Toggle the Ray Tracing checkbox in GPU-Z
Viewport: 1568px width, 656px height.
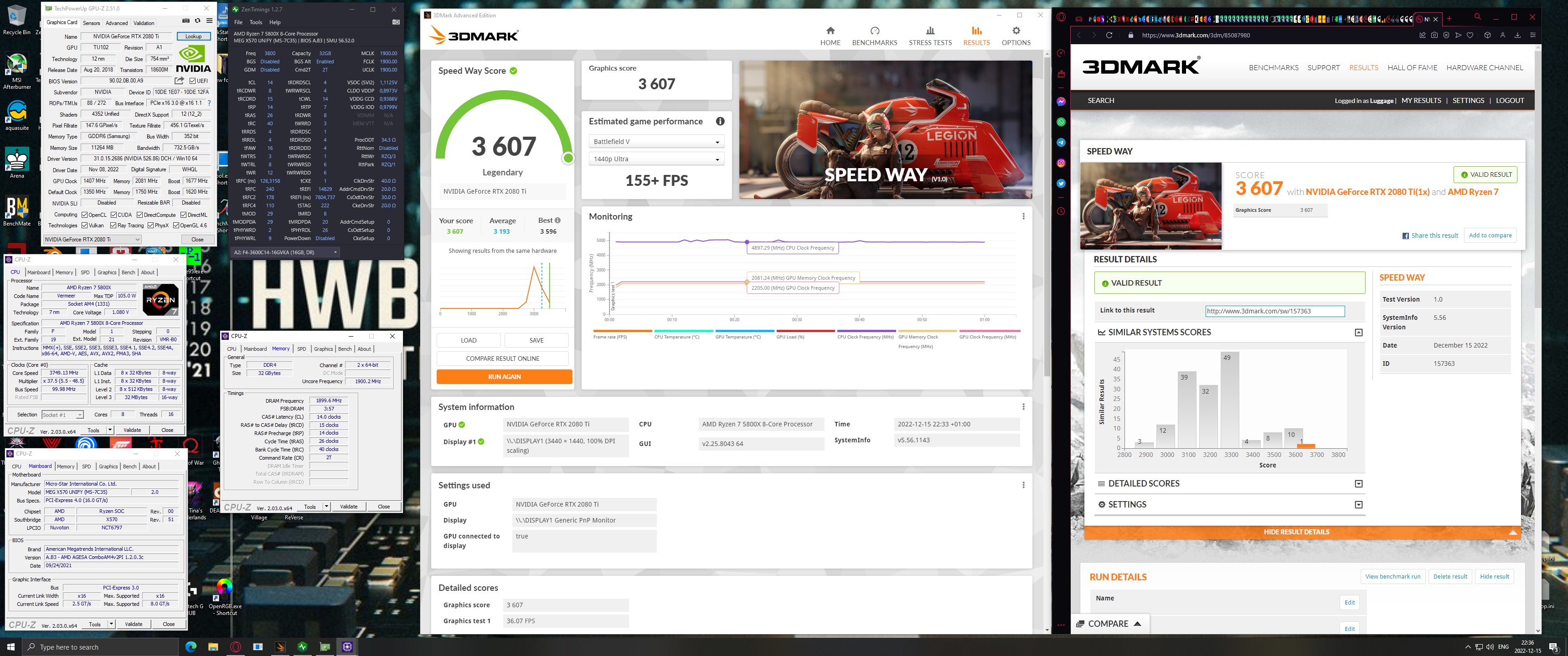[x=113, y=225]
